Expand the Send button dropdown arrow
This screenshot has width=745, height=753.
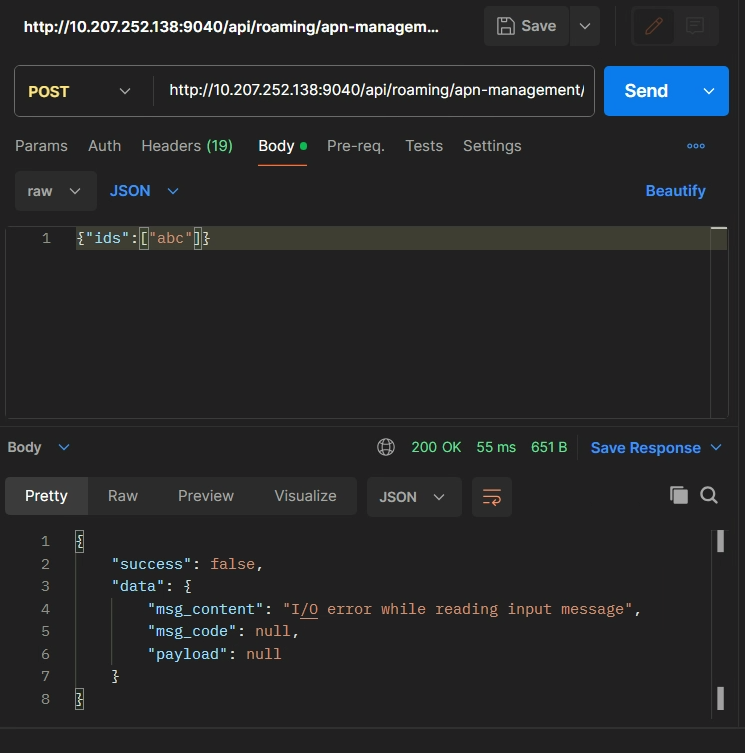(x=709, y=91)
